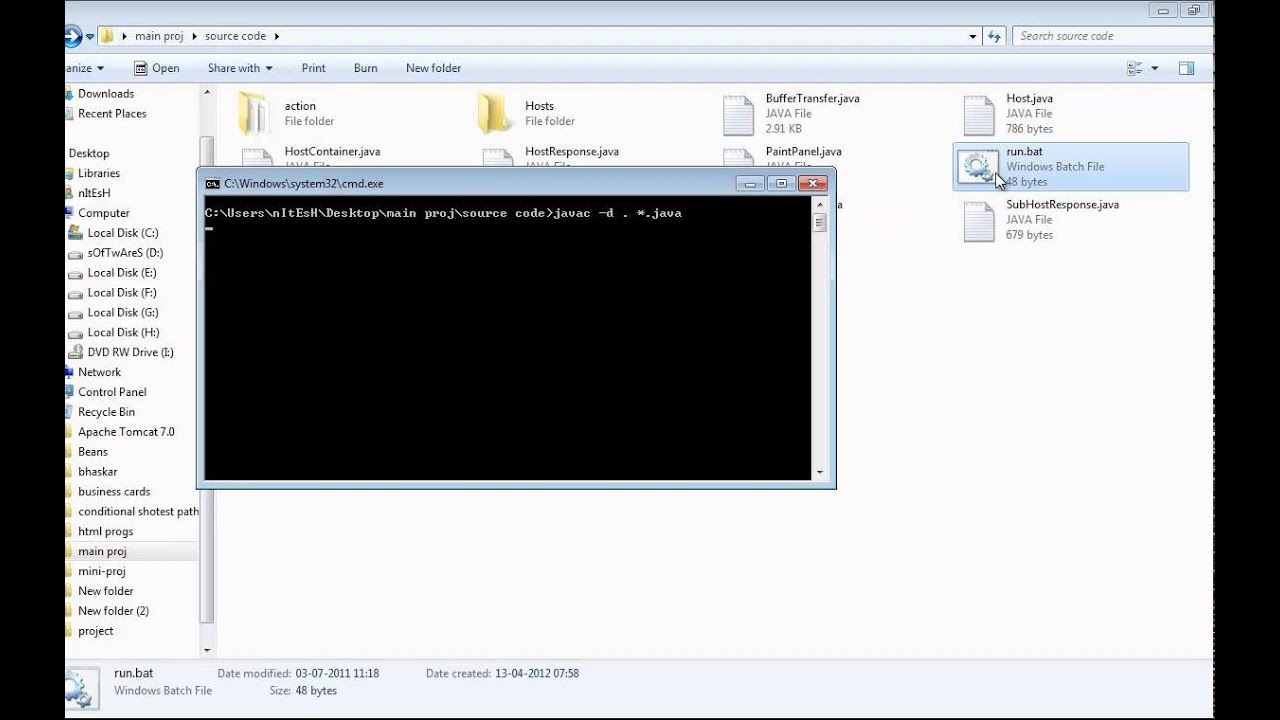1280x720 pixels.
Task: Open the Organize menu dropdown
Action: click(x=85, y=68)
